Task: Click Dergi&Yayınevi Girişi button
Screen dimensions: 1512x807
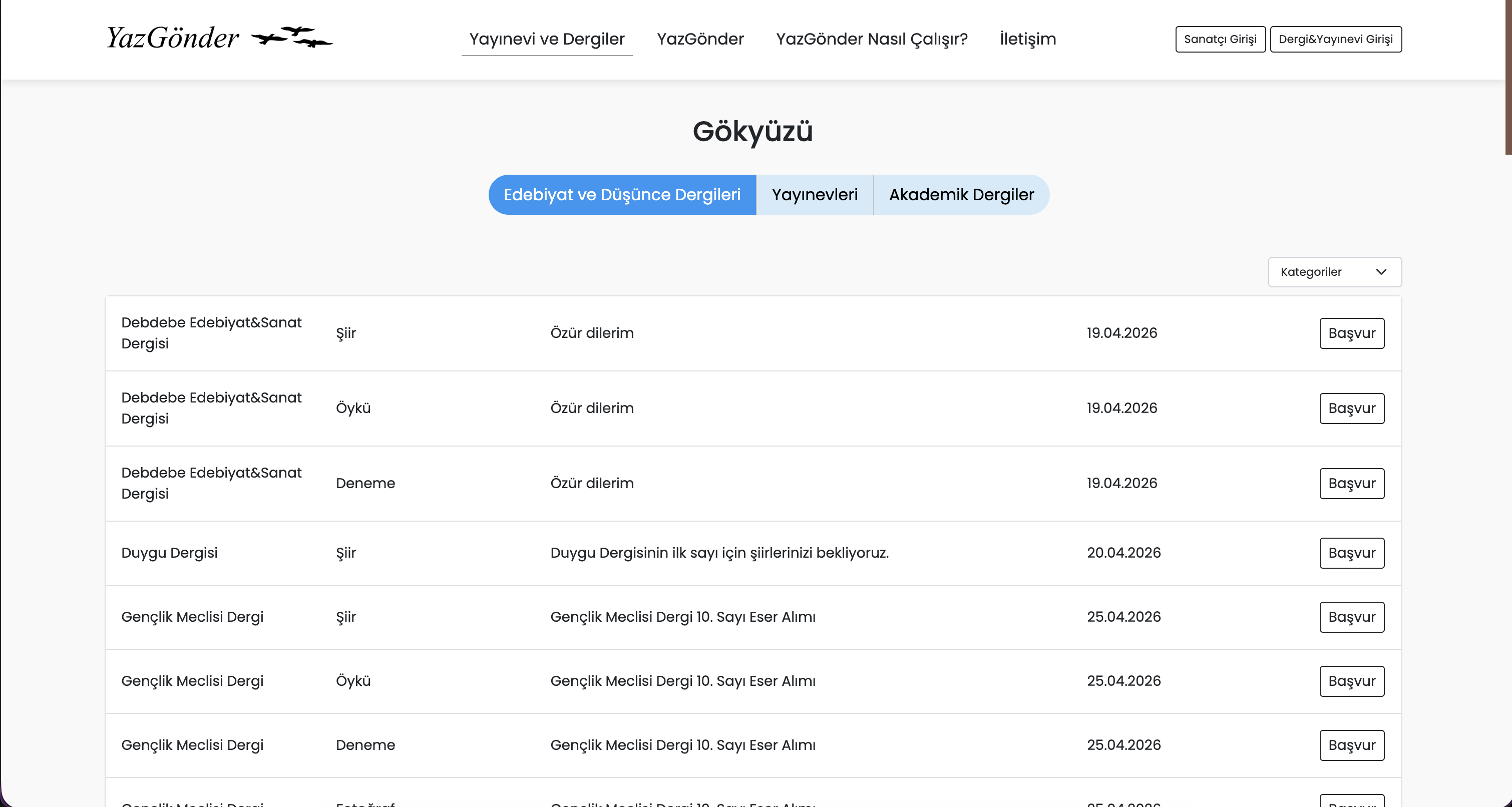Action: (x=1335, y=40)
